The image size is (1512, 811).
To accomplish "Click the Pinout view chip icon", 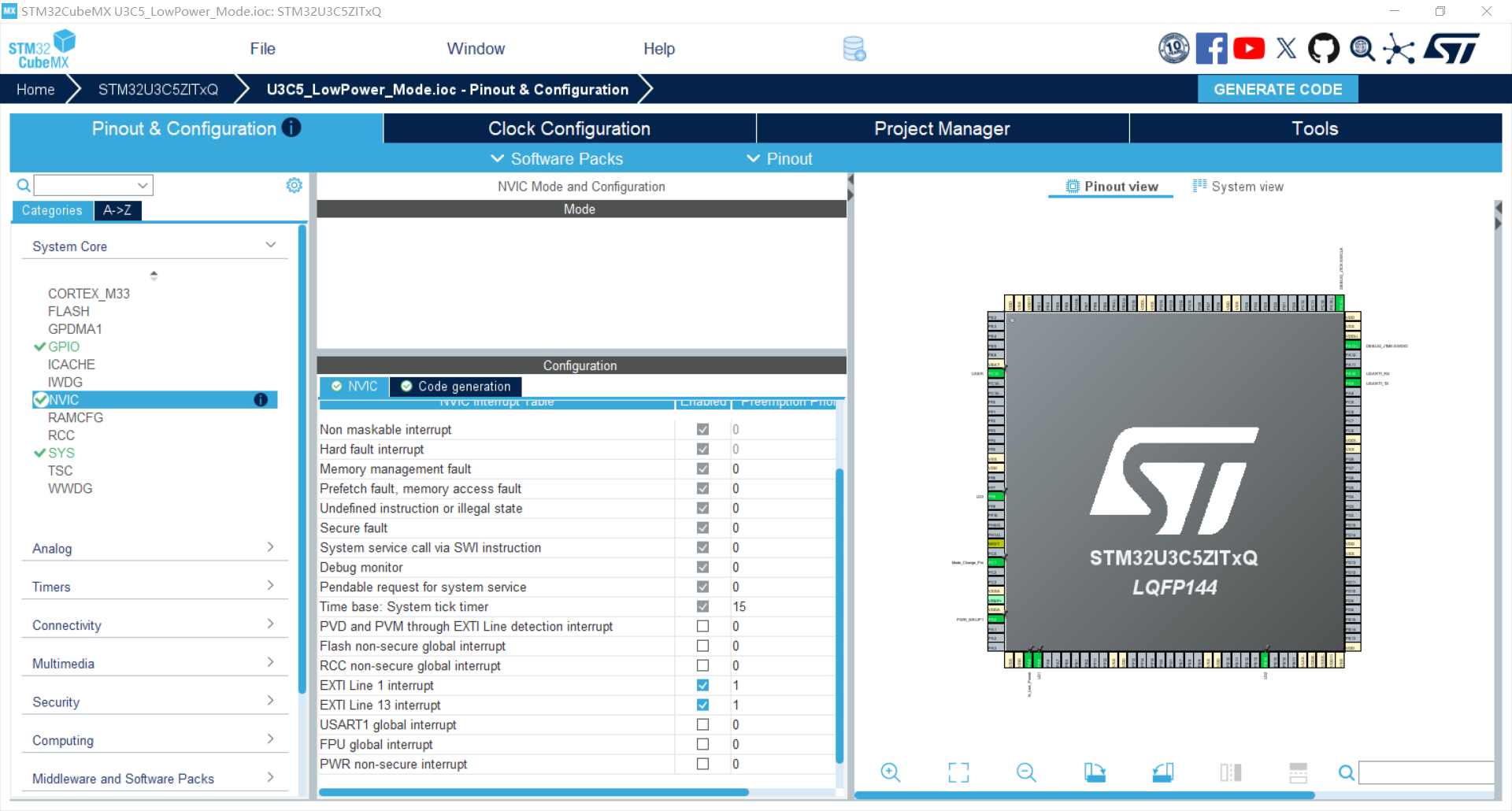I will (x=1073, y=187).
